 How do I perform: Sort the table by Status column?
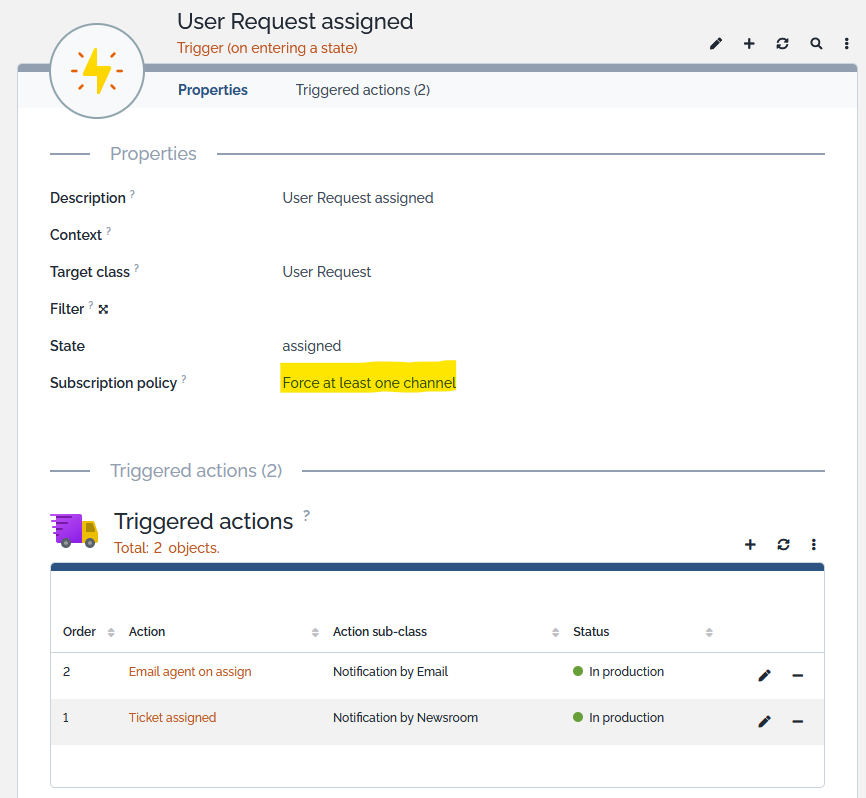591,632
